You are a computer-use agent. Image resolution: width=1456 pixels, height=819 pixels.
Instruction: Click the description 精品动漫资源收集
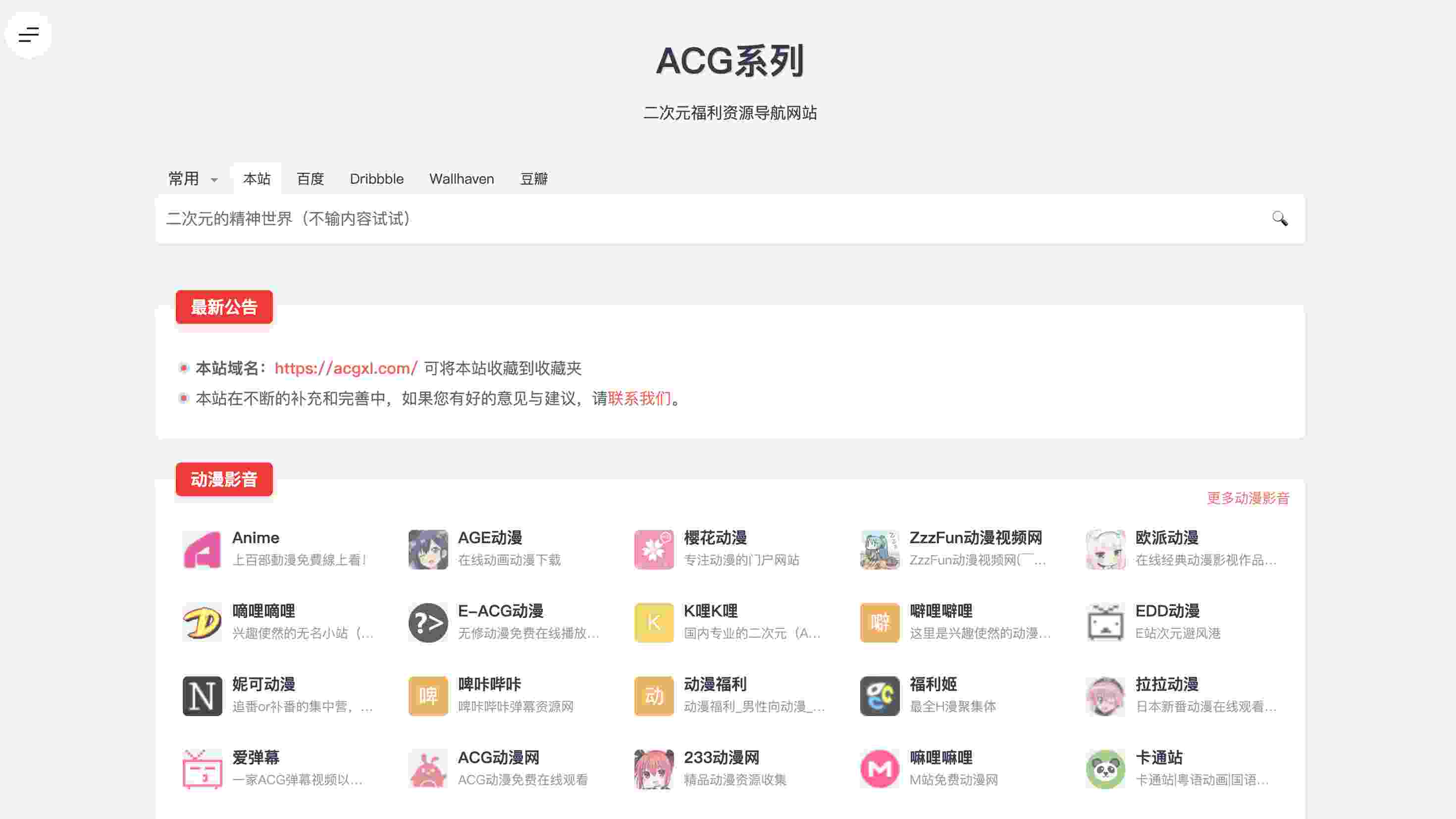[735, 779]
